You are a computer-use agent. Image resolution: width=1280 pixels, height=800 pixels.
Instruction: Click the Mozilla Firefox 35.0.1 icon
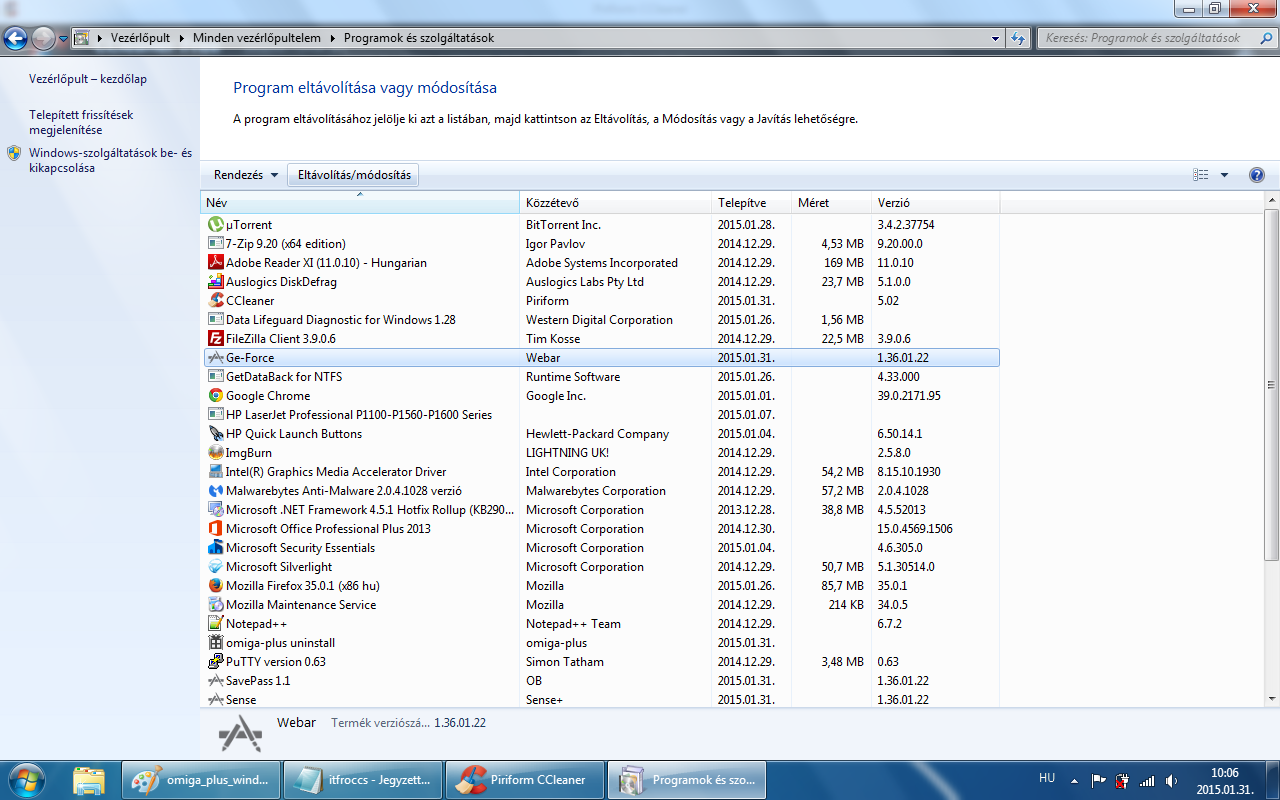[215, 586]
